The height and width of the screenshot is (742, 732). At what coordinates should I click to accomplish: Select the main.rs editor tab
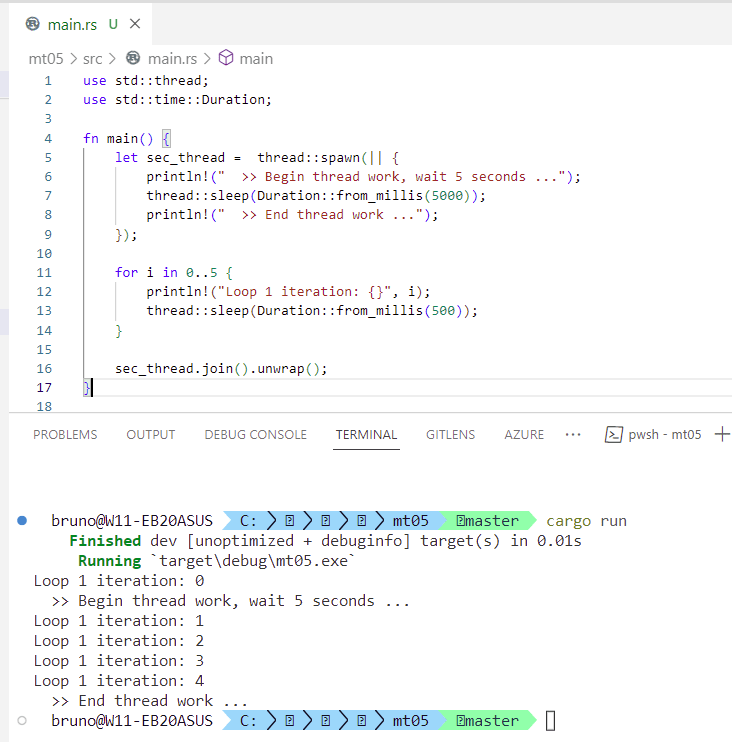80,24
